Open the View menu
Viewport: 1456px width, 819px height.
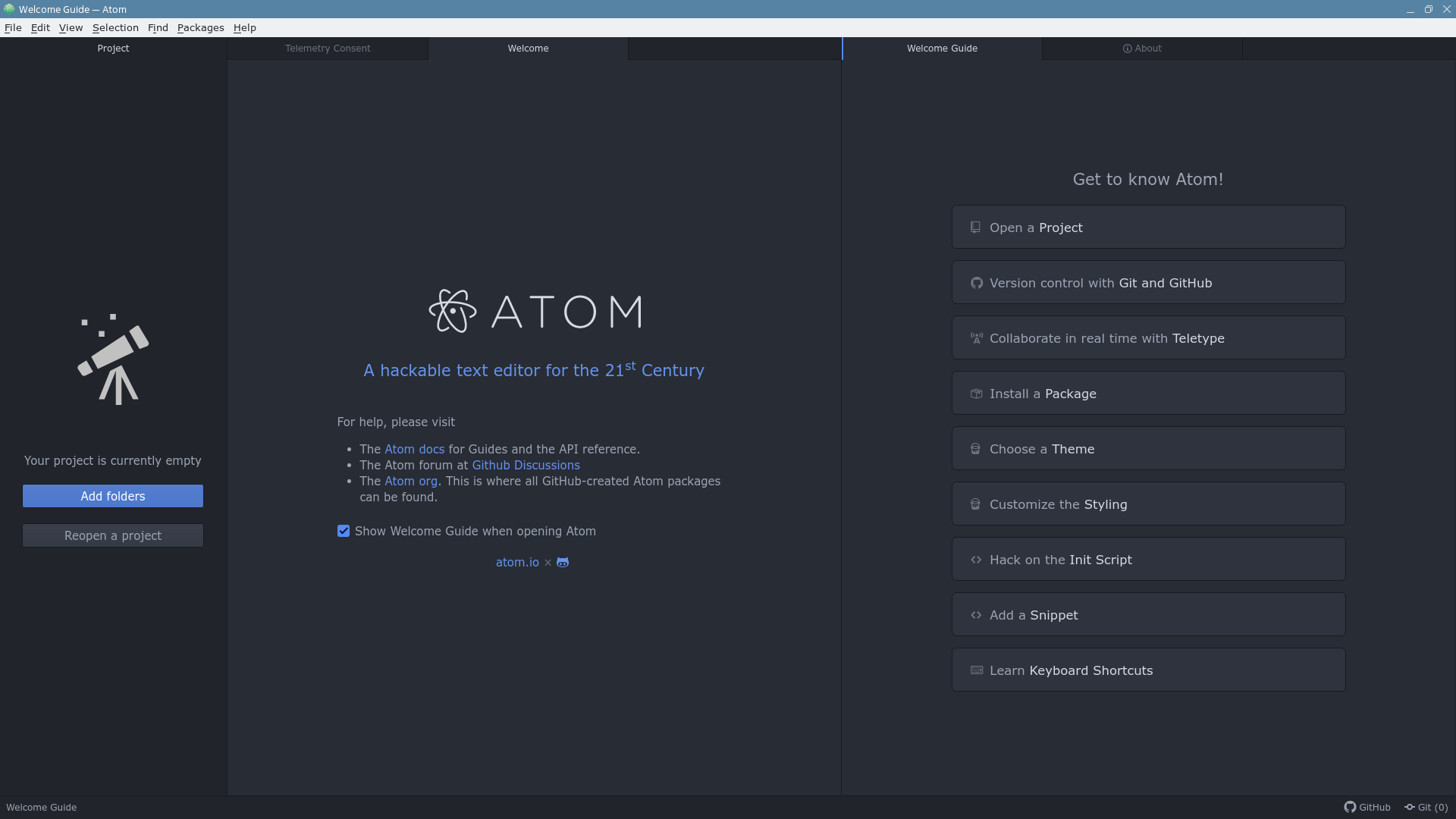tap(71, 27)
